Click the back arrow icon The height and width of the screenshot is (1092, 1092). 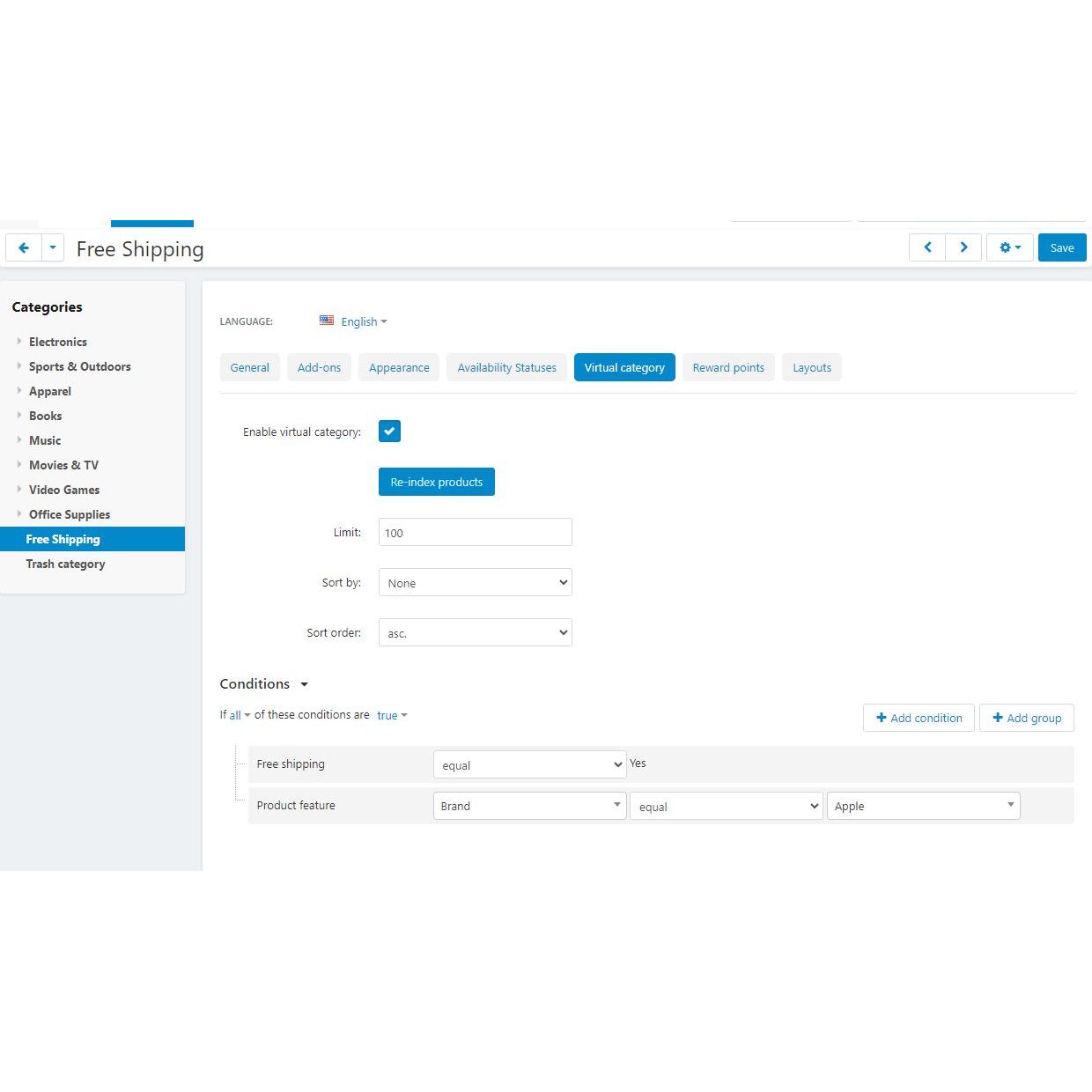tap(24, 248)
